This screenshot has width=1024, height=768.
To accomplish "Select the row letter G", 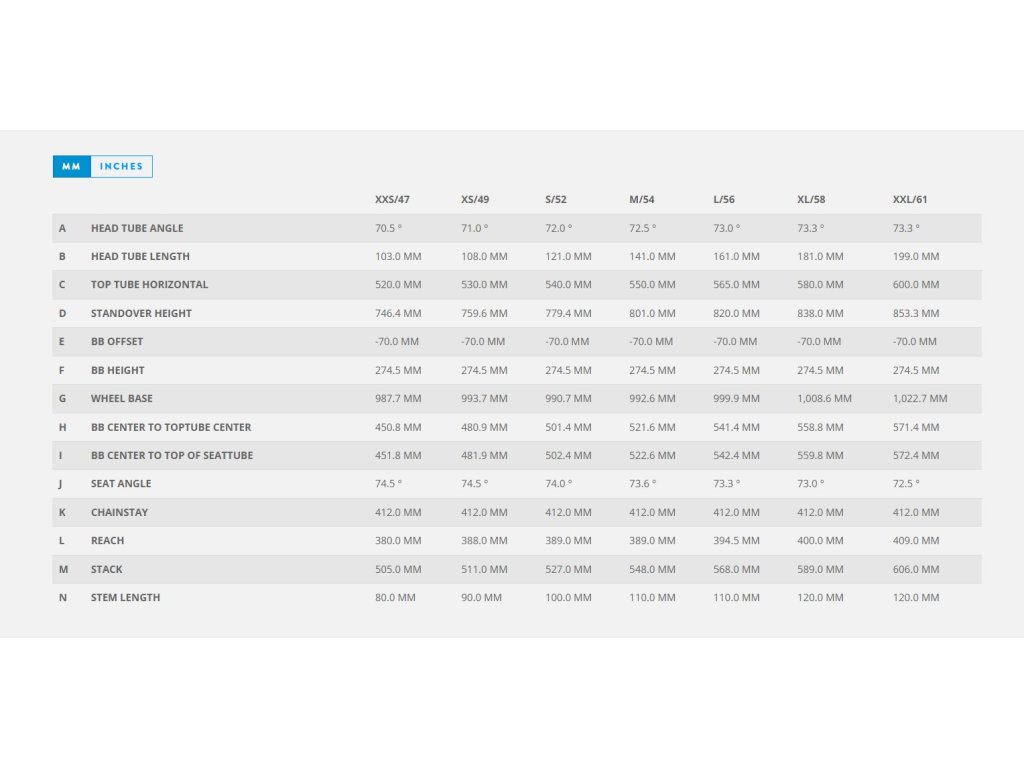I will [62, 398].
